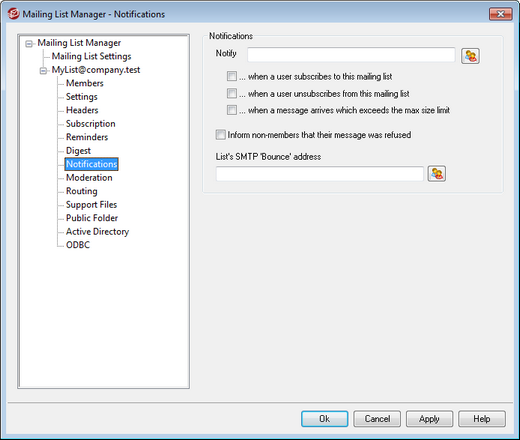Image resolution: width=520 pixels, height=440 pixels.
Task: Toggle Inform non-members message was refused
Action: [220, 135]
